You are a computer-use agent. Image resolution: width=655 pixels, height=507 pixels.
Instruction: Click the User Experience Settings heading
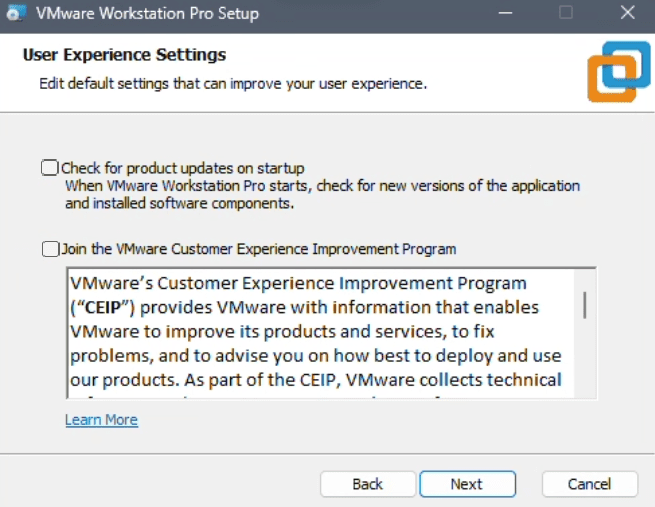pos(124,55)
